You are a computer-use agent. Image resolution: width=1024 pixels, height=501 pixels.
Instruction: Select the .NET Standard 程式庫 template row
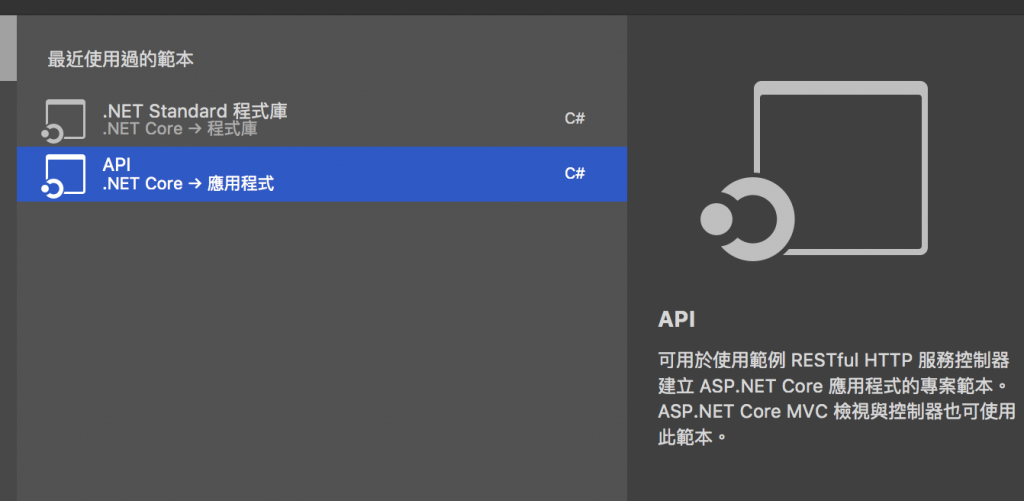[321, 119]
